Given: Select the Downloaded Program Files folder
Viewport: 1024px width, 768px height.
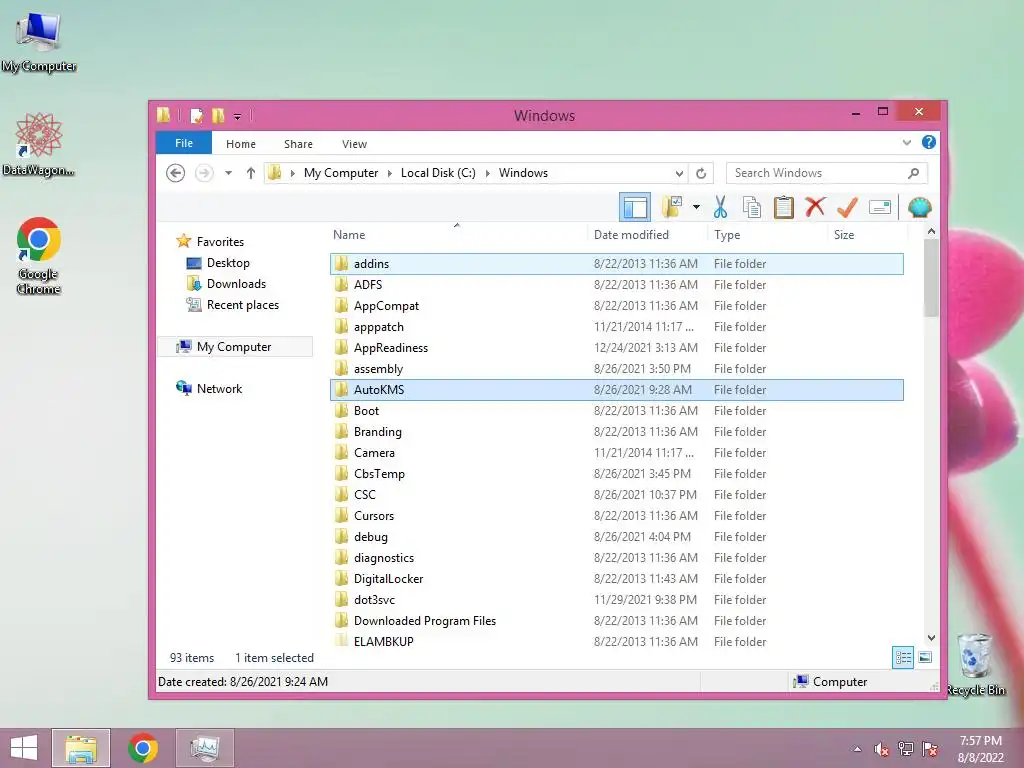Looking at the screenshot, I should 617,620.
